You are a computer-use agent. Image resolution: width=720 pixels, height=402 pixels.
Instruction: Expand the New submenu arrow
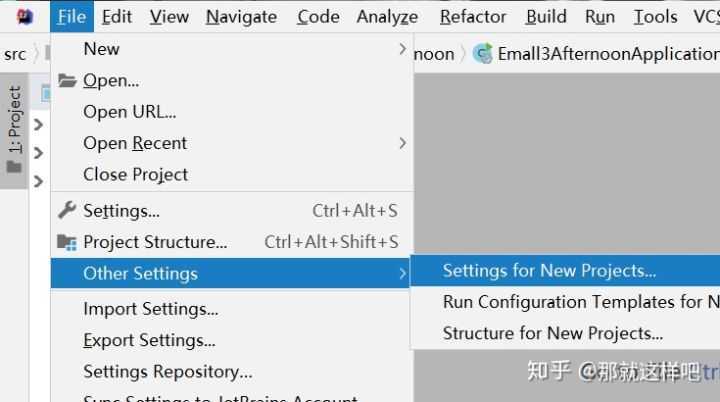tap(402, 49)
